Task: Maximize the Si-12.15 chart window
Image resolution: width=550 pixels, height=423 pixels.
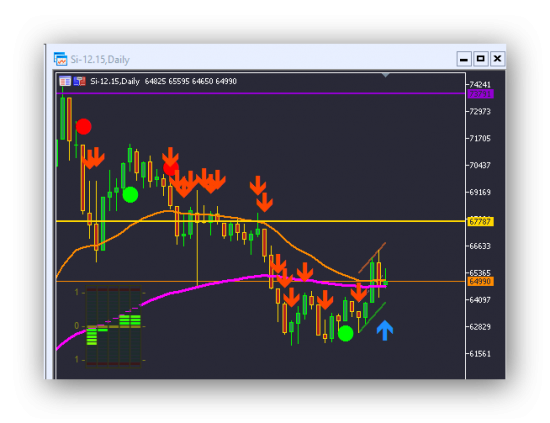Action: coord(481,59)
